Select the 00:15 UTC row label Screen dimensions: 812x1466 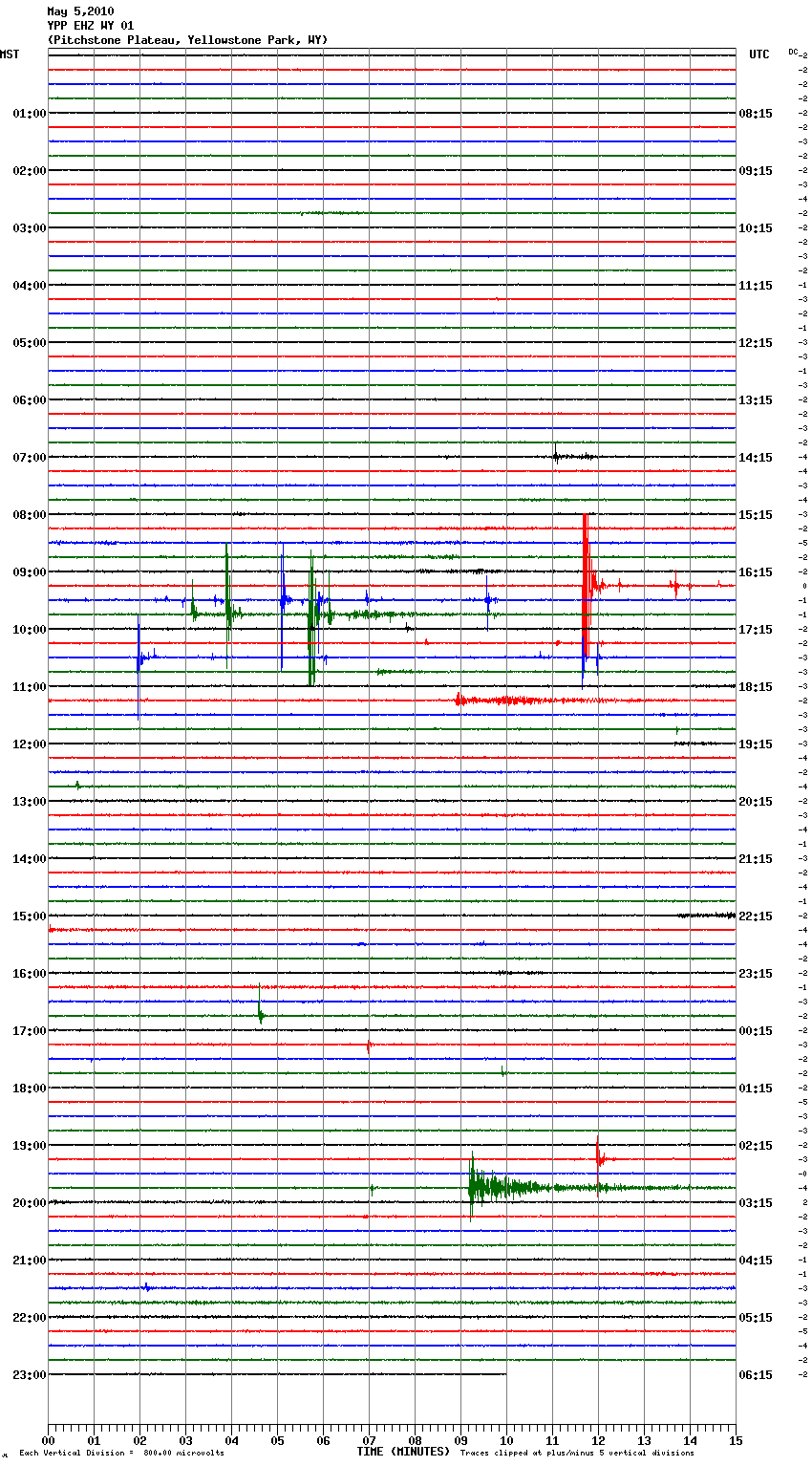pos(756,1031)
